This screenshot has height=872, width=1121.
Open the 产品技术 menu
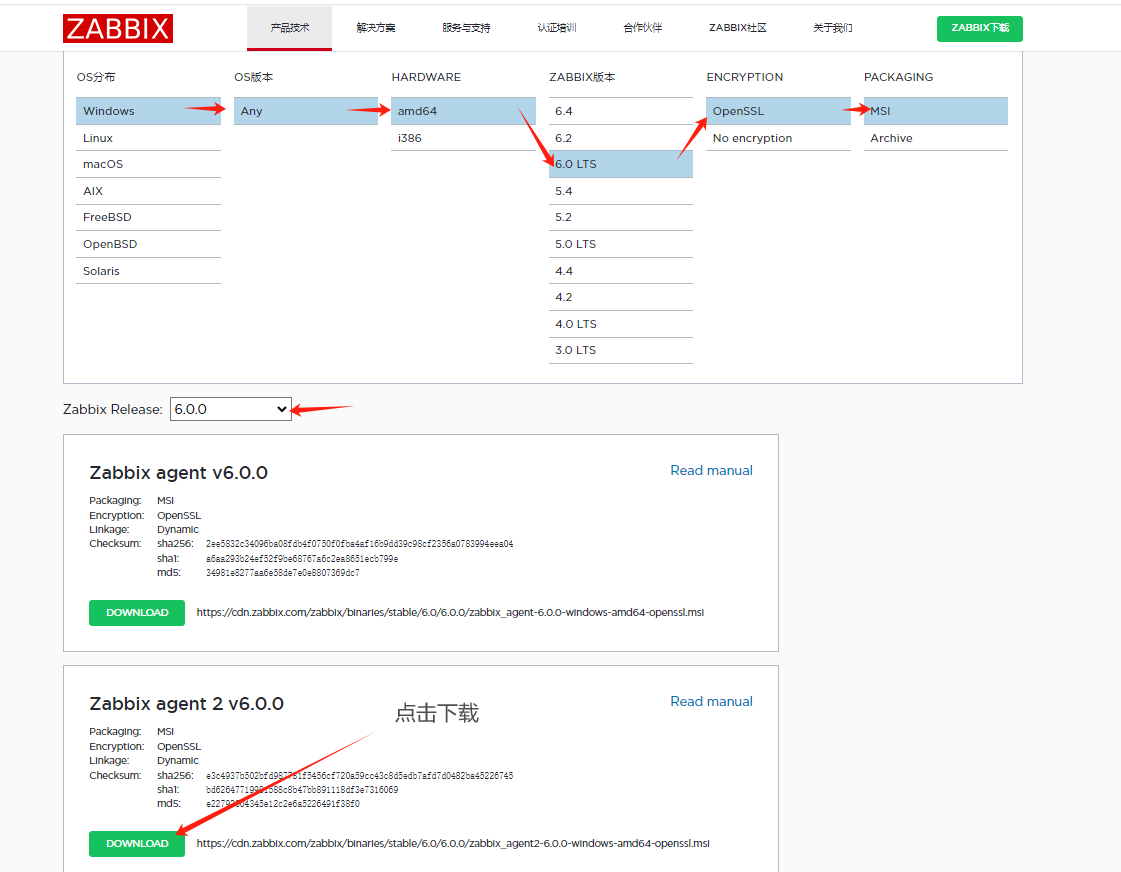[290, 28]
